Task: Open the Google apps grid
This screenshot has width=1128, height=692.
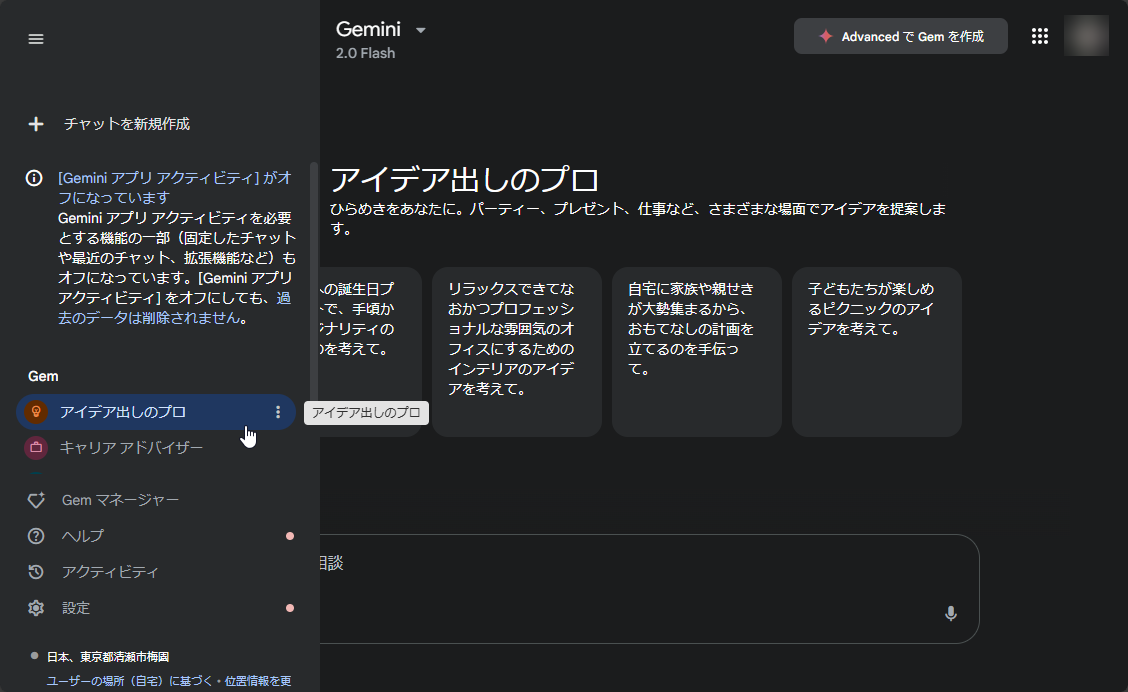Action: (1040, 36)
